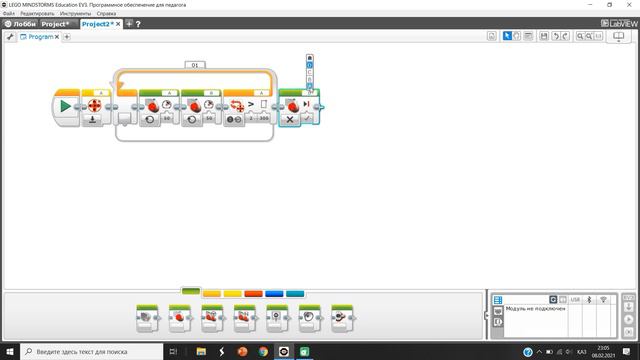Click the loop name label 01
This screenshot has height=360, width=640.
point(195,65)
